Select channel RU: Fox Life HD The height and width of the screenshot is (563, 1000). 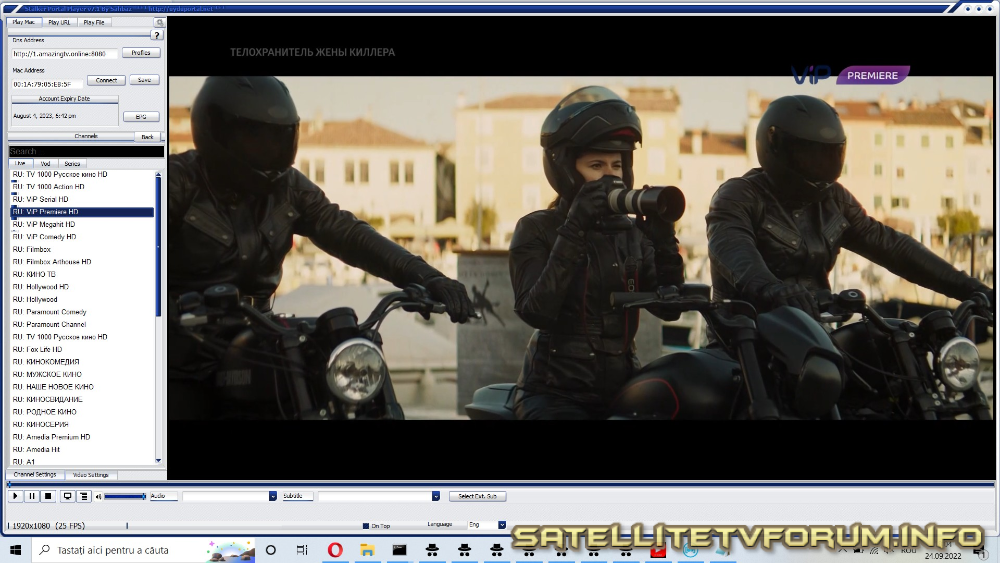point(82,349)
